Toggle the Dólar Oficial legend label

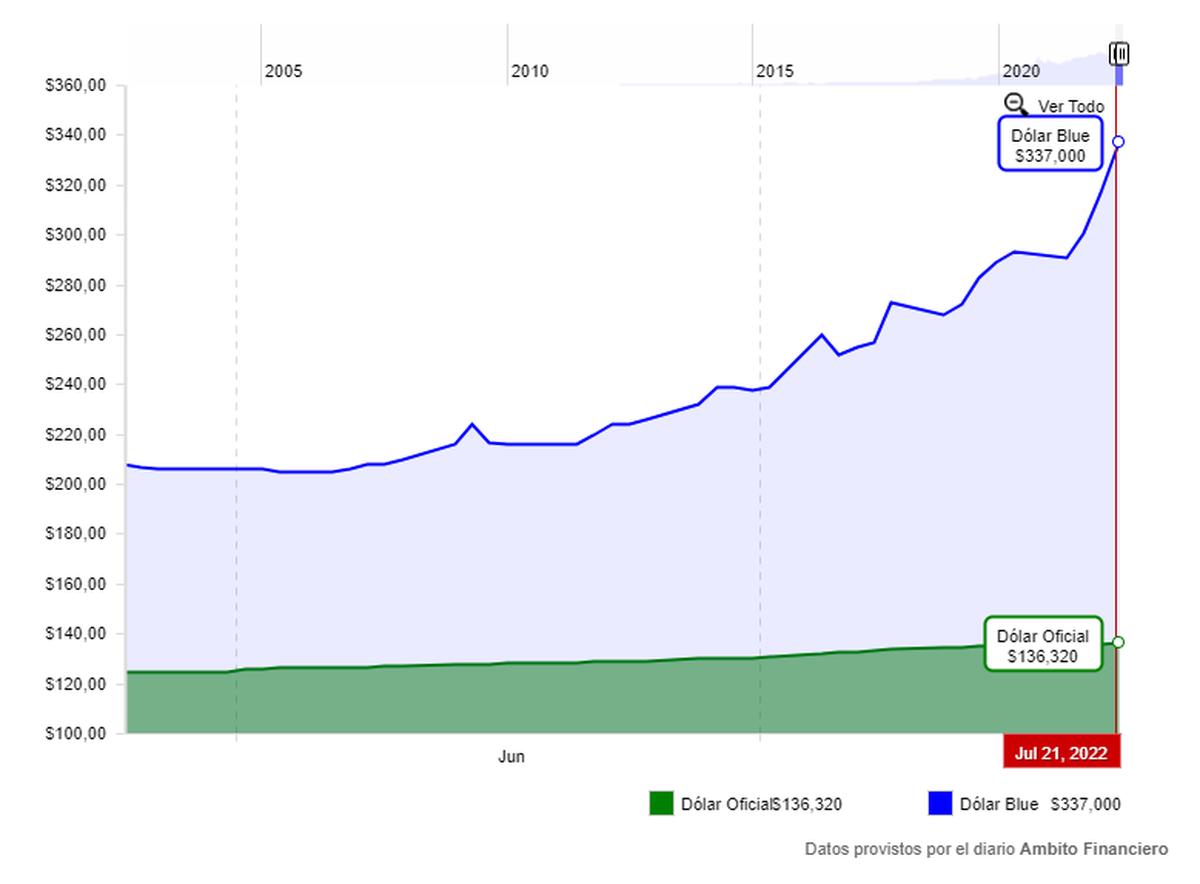[726, 804]
